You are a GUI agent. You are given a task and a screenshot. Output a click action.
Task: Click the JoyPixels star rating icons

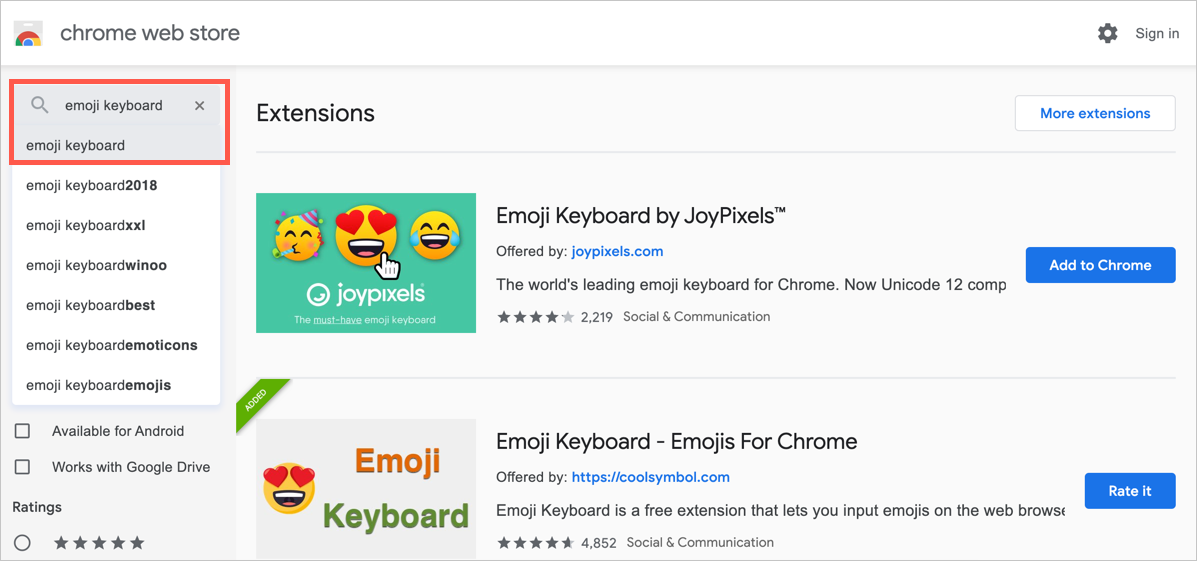pos(536,317)
